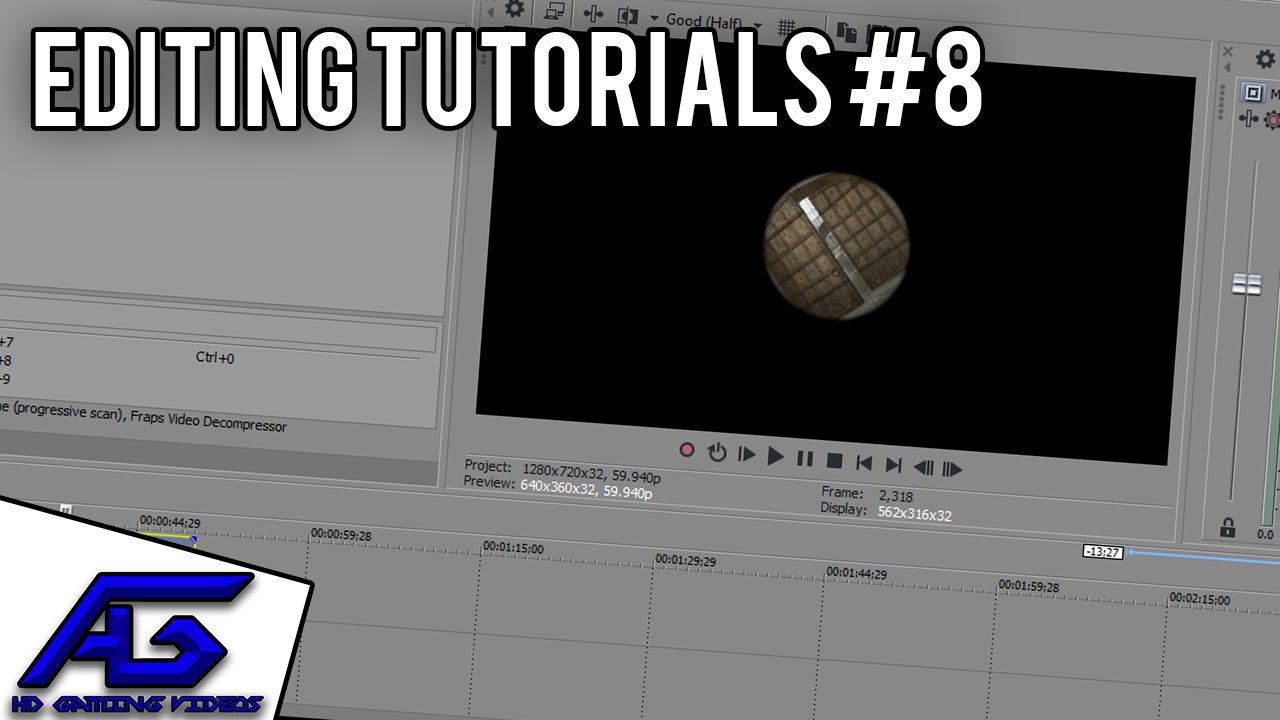This screenshot has width=1280, height=720.
Task: Click the 0.0 master level readout
Action: point(1265,535)
